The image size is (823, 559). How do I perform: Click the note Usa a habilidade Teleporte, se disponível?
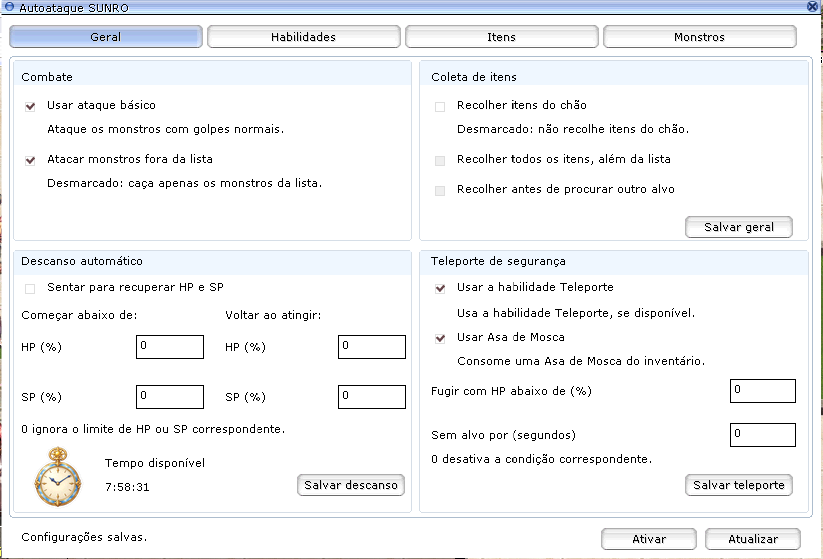tap(576, 313)
